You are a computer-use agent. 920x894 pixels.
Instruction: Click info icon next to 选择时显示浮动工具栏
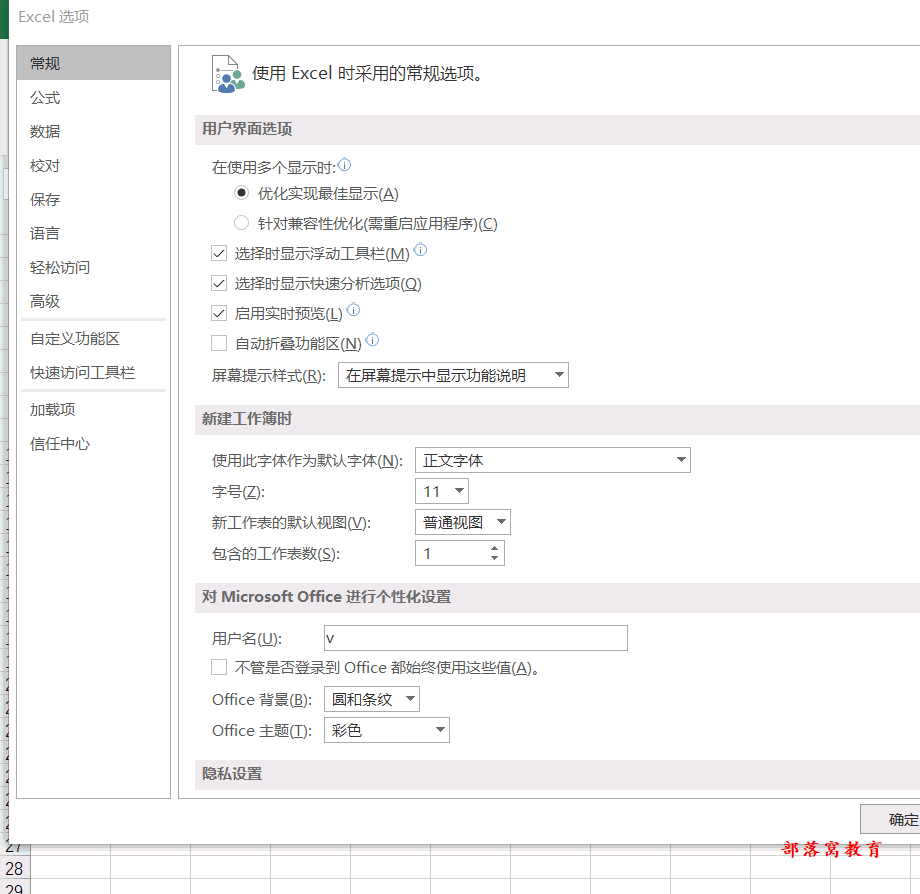420,250
